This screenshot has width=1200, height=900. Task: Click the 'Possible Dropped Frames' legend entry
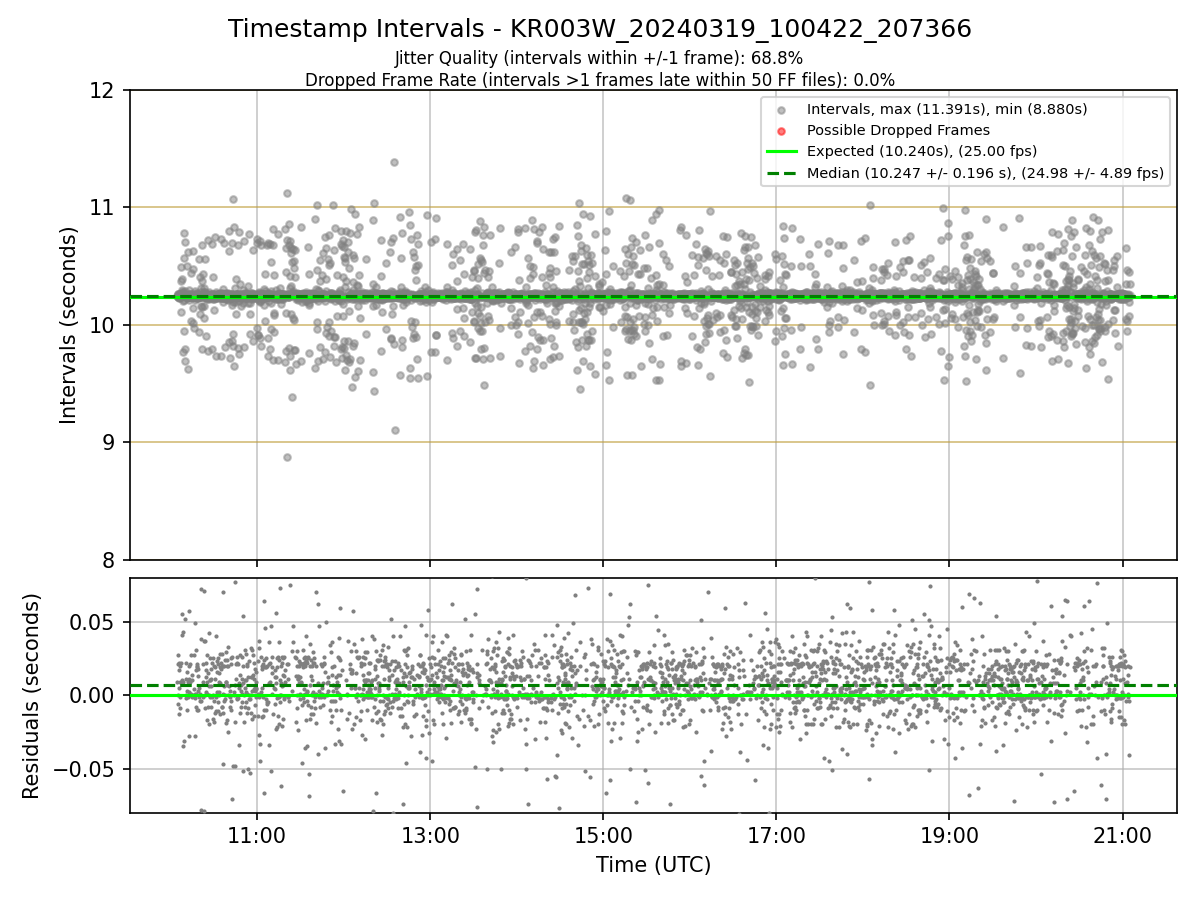pyautogui.click(x=898, y=130)
